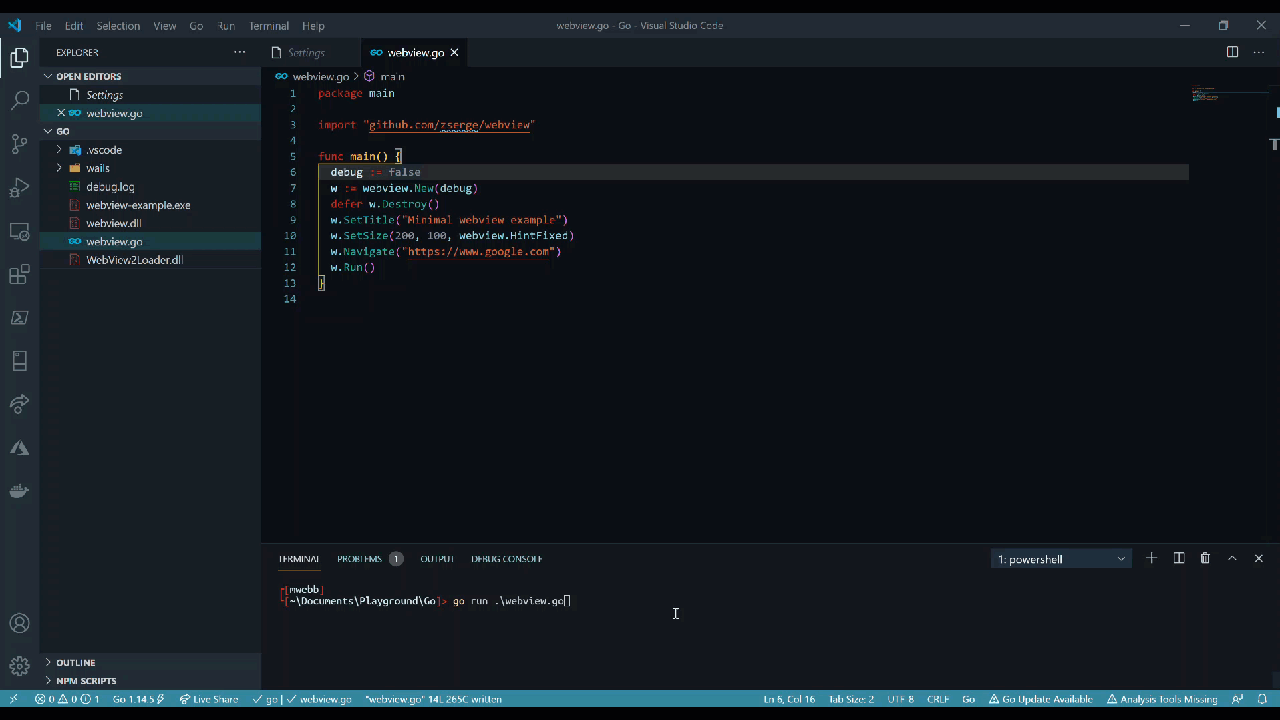Image resolution: width=1280 pixels, height=720 pixels.
Task: Maximize the terminal panel size
Action: tap(1232, 558)
